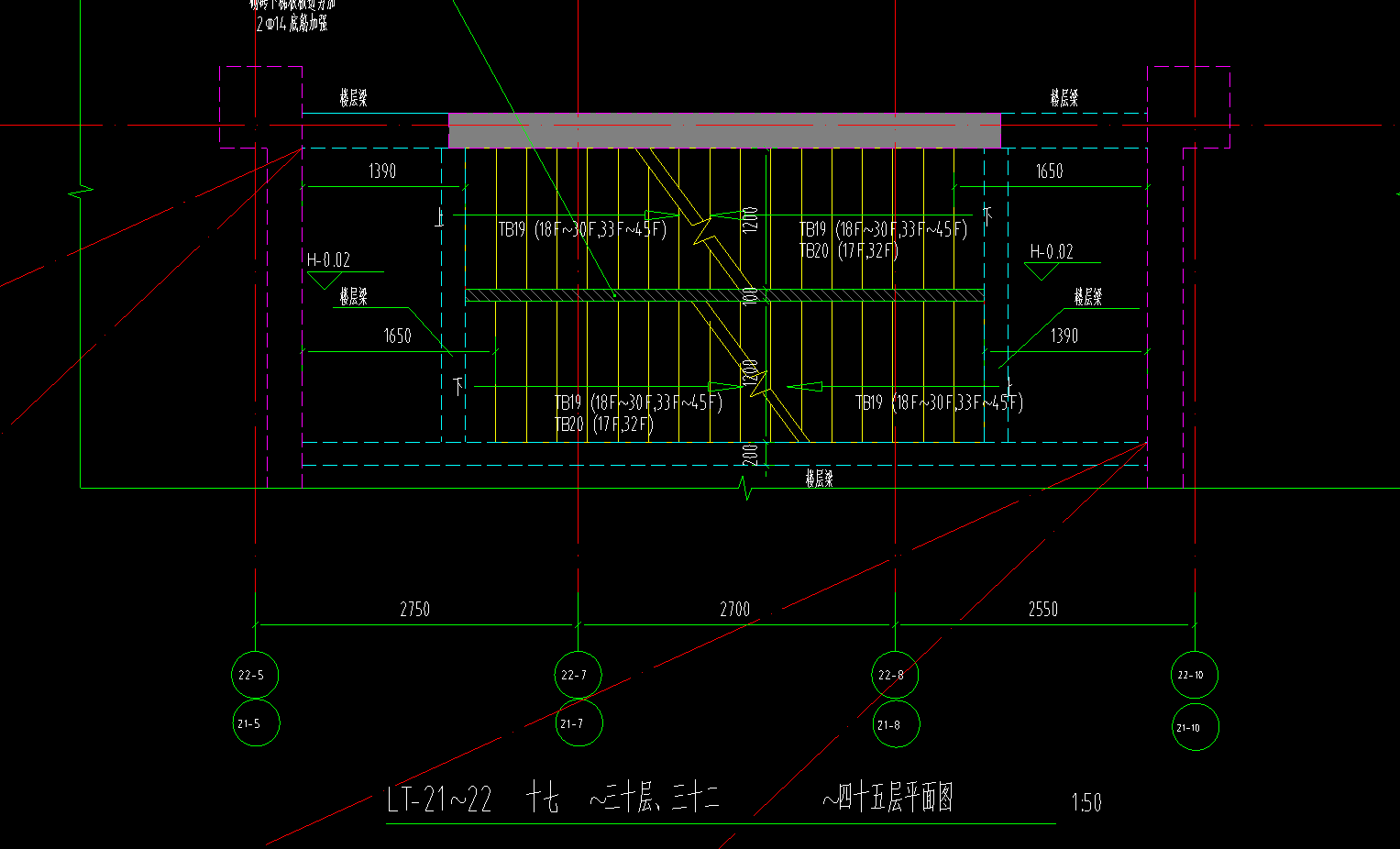Screen dimensions: 1400x849
Task: Pick the elevation triangle under right H-0.02
Action: (x=1042, y=271)
